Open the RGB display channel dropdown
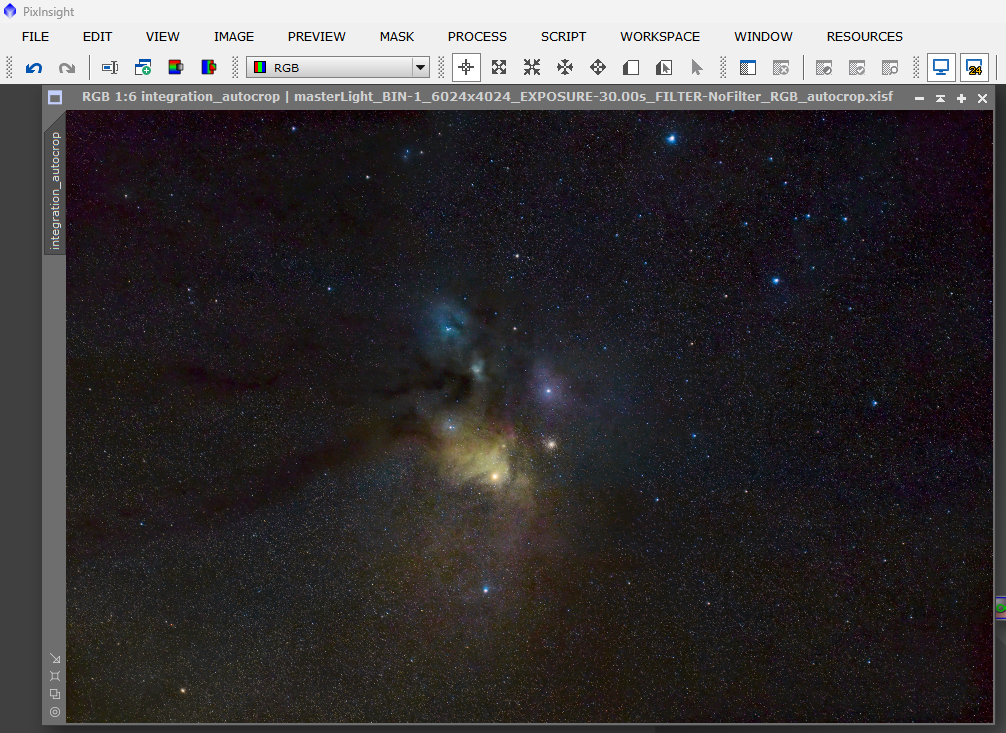 pos(338,67)
